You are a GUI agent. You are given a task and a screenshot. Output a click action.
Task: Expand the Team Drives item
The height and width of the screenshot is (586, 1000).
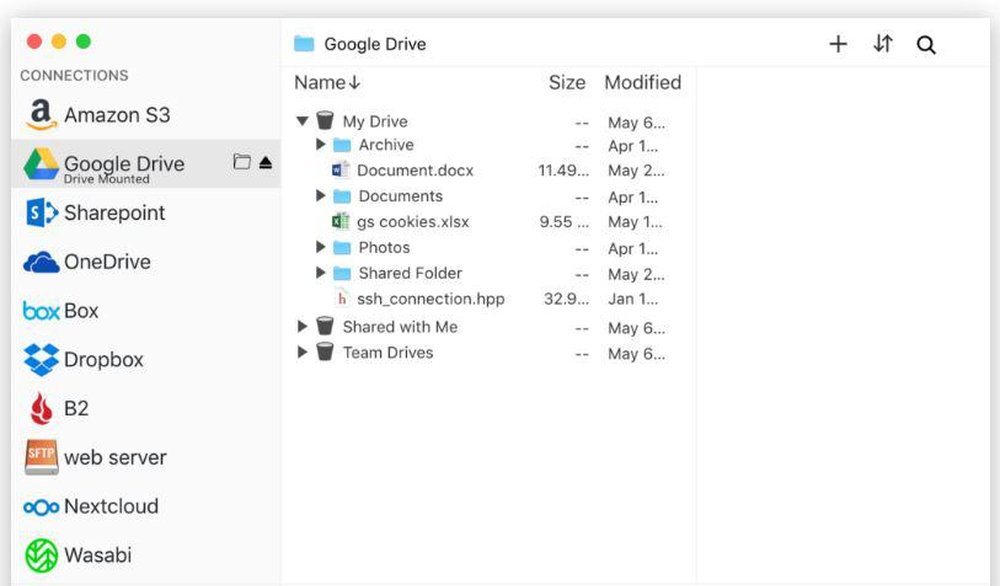(302, 352)
